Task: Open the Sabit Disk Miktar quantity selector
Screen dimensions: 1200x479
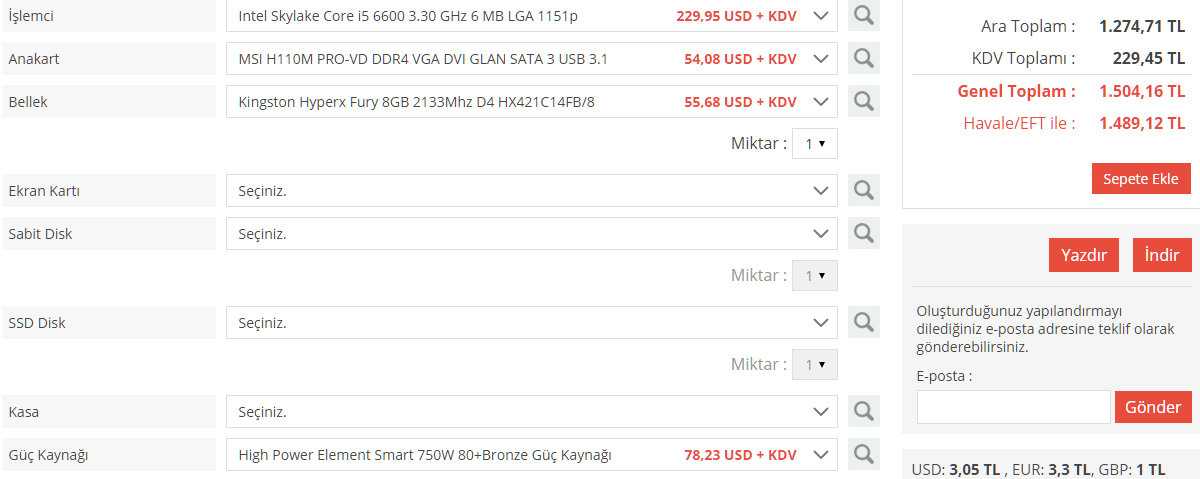Action: pyautogui.click(x=814, y=276)
